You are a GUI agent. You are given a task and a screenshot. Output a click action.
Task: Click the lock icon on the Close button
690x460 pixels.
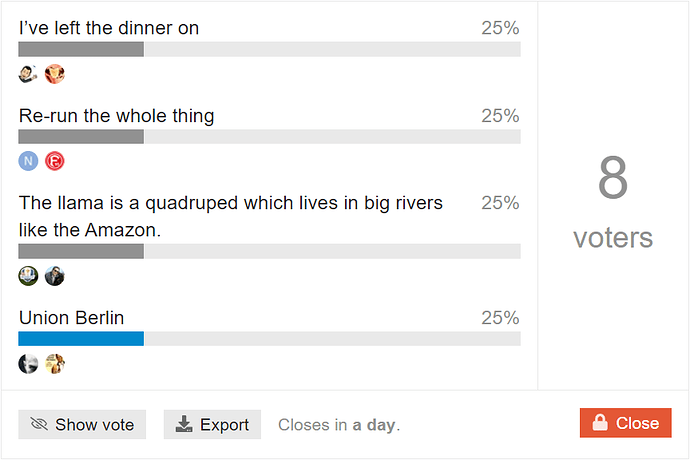(599, 423)
